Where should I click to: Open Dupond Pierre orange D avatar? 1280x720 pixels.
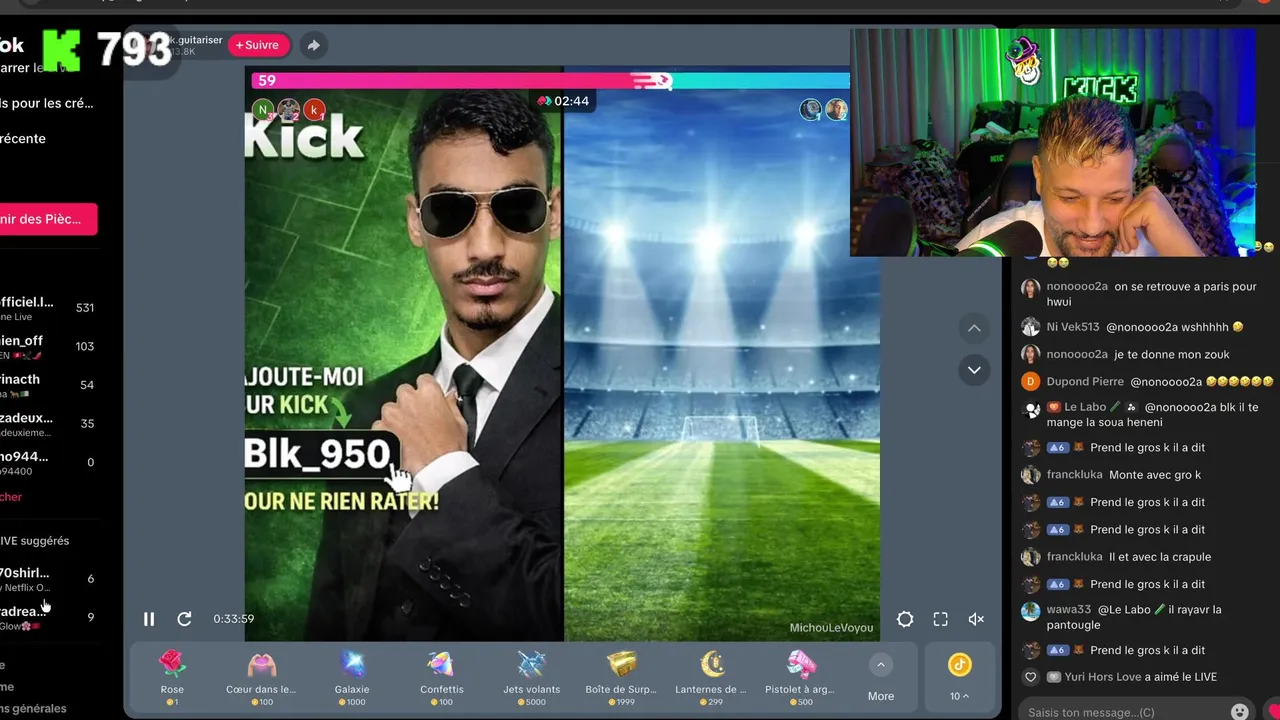[x=1031, y=382]
